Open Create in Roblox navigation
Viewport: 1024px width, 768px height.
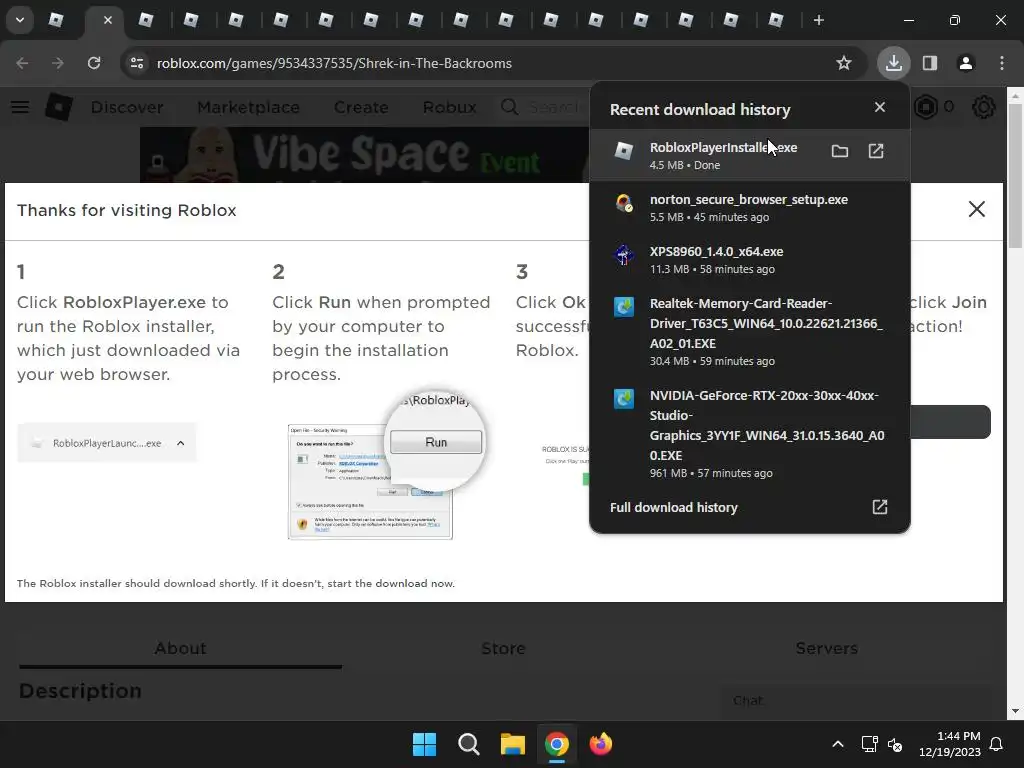tap(361, 107)
